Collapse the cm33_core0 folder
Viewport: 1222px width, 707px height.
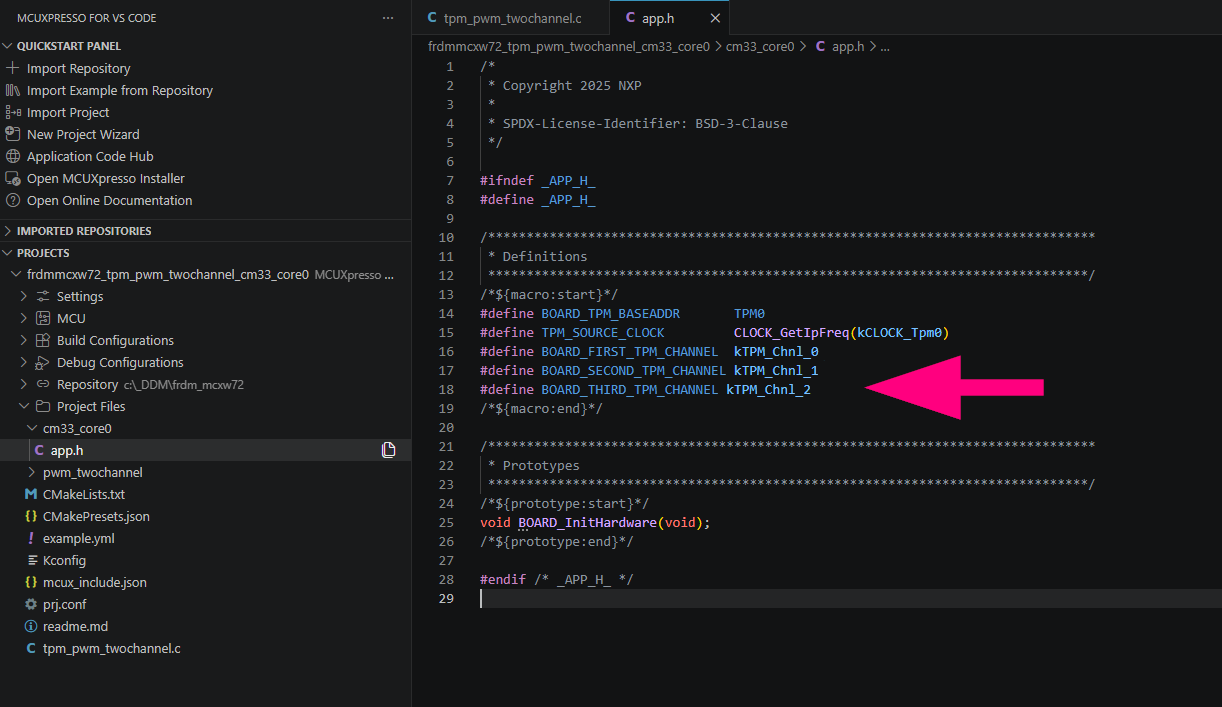33,428
